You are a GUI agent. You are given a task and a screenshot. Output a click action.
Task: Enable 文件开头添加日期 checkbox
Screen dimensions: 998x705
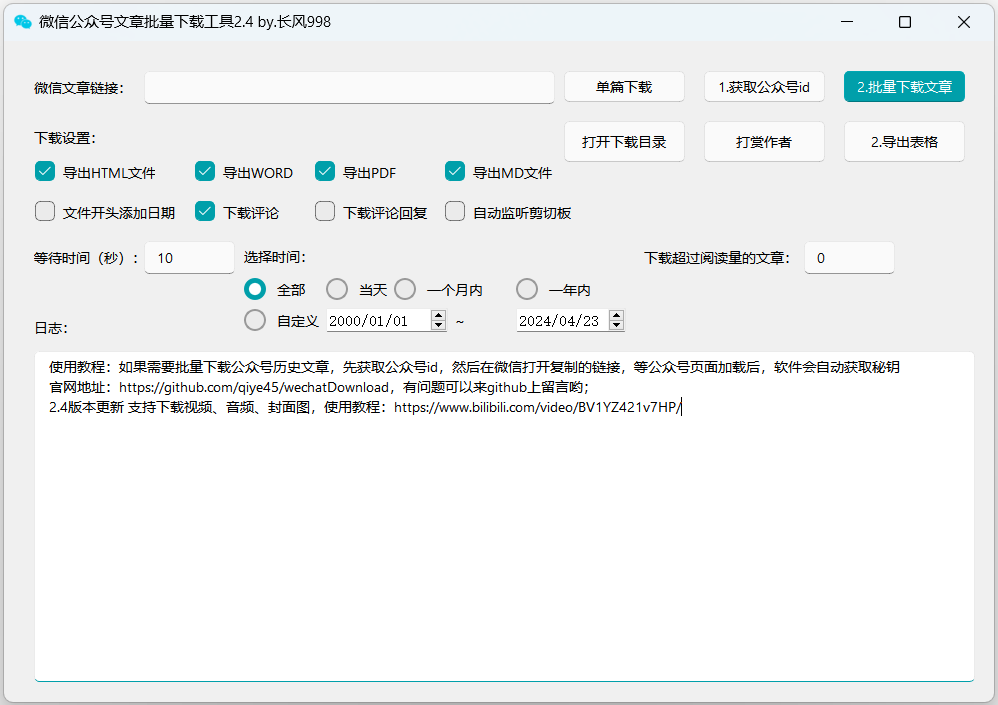45,211
